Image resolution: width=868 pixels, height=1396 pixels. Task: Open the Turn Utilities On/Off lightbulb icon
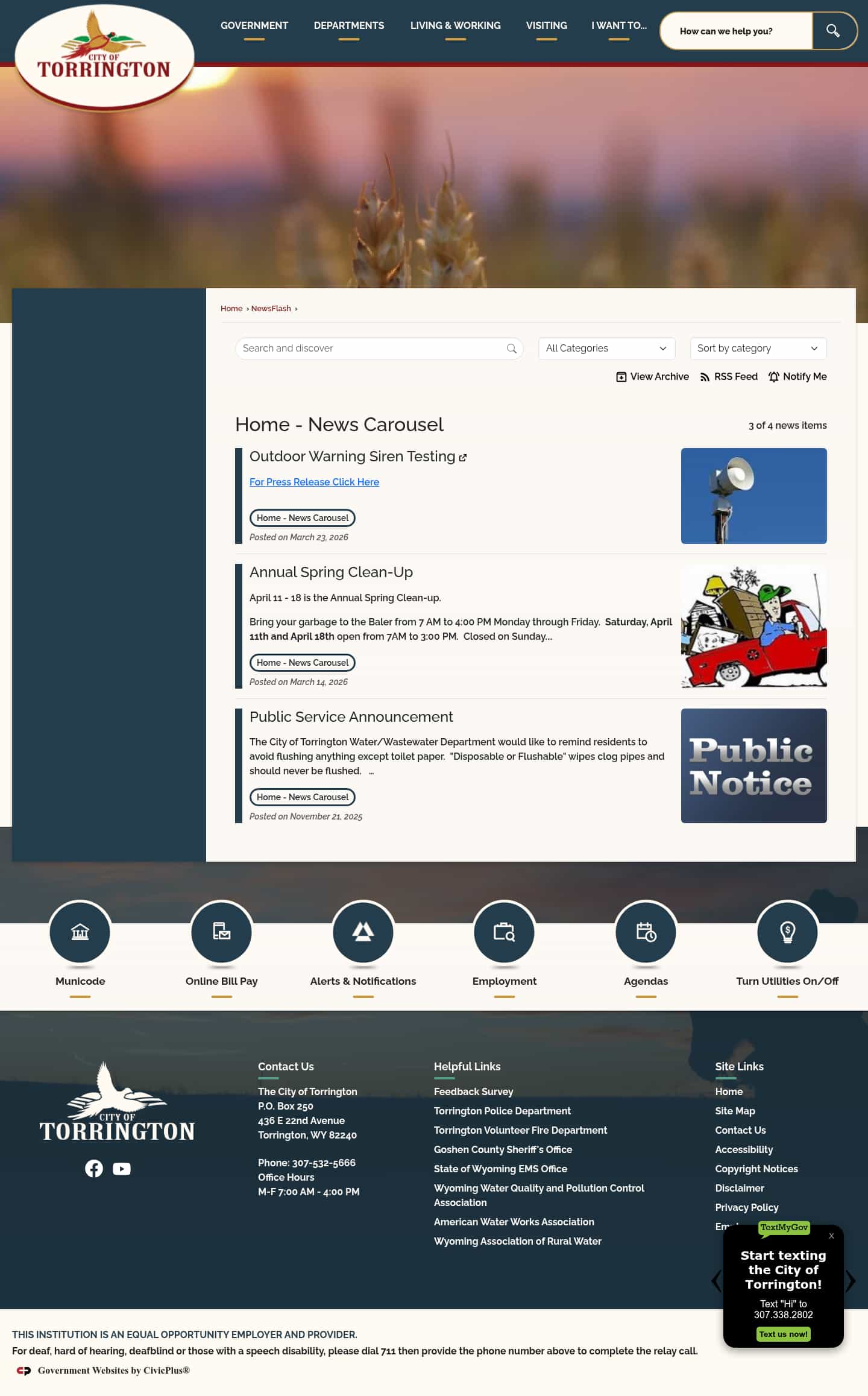tap(787, 932)
